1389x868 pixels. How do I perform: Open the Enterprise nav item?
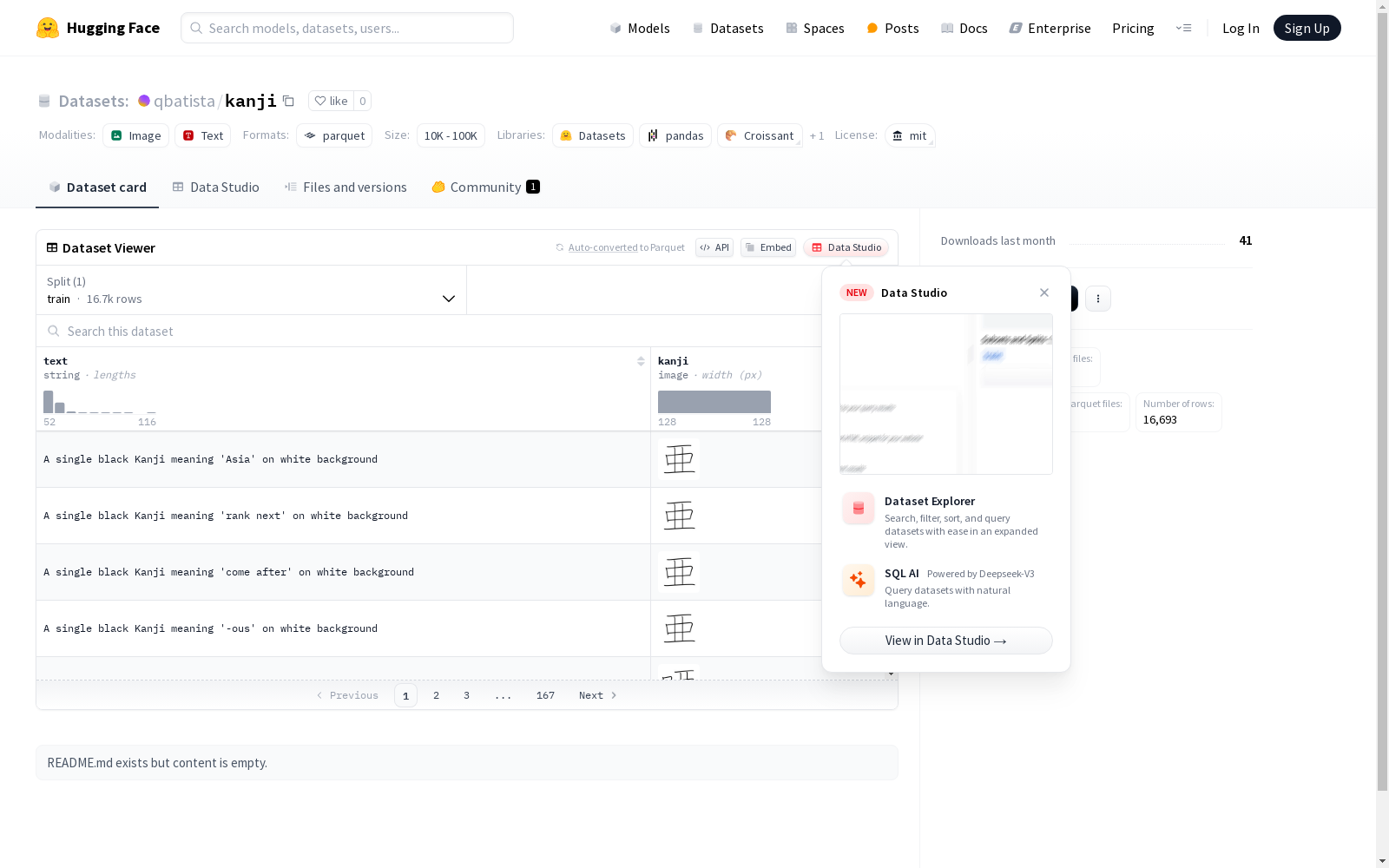pos(1050,28)
